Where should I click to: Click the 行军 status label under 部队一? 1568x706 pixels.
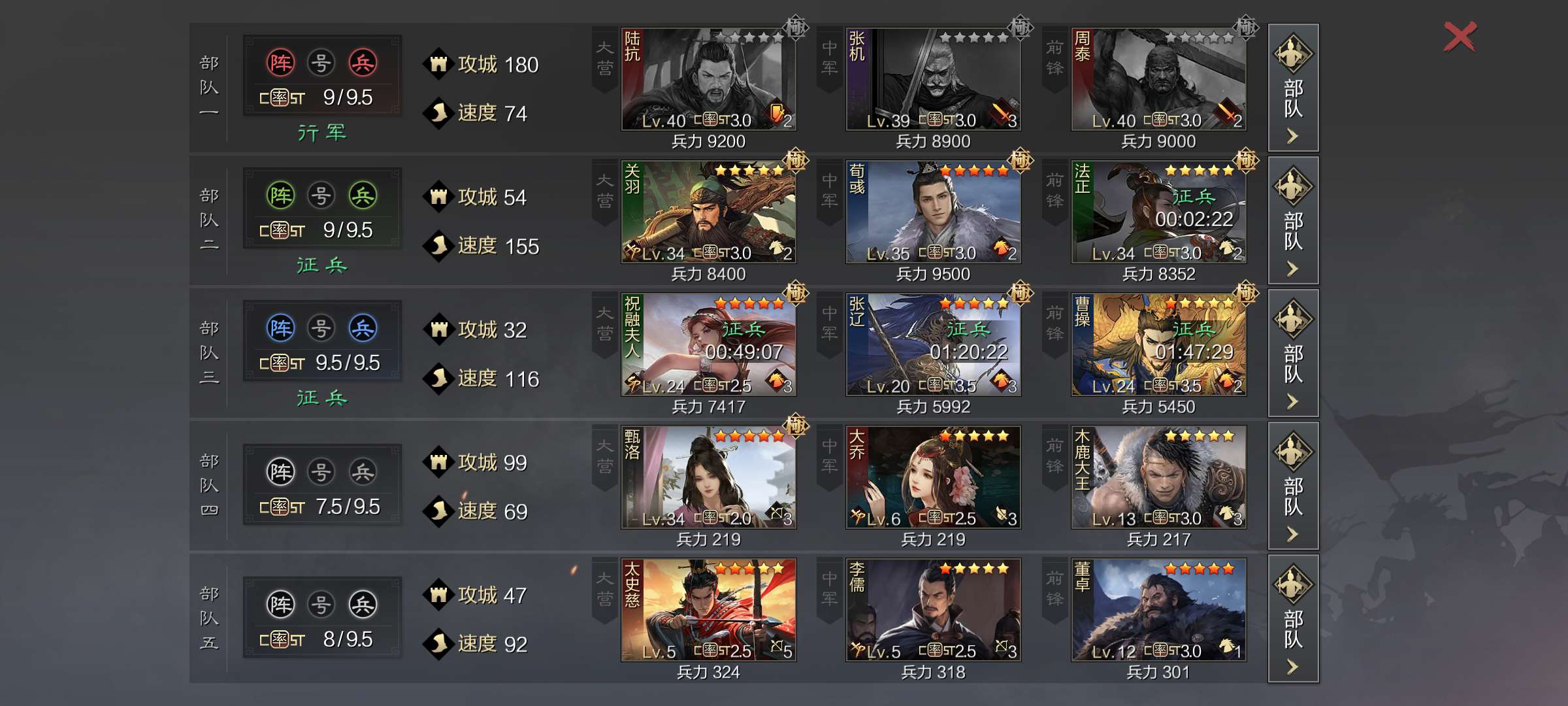click(x=322, y=133)
